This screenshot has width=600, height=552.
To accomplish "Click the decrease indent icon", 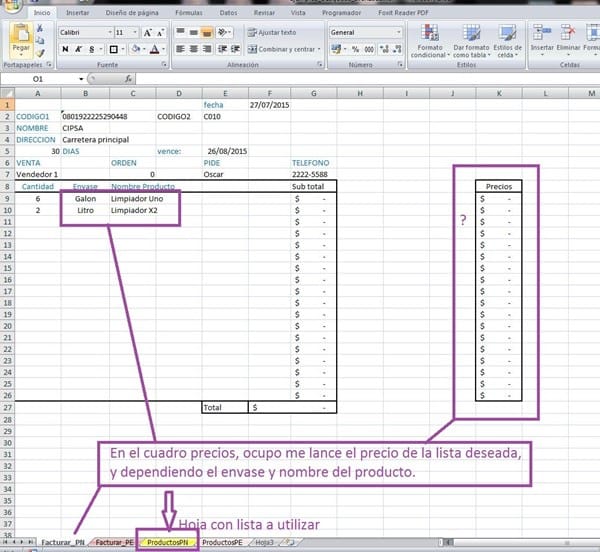I will [222, 49].
